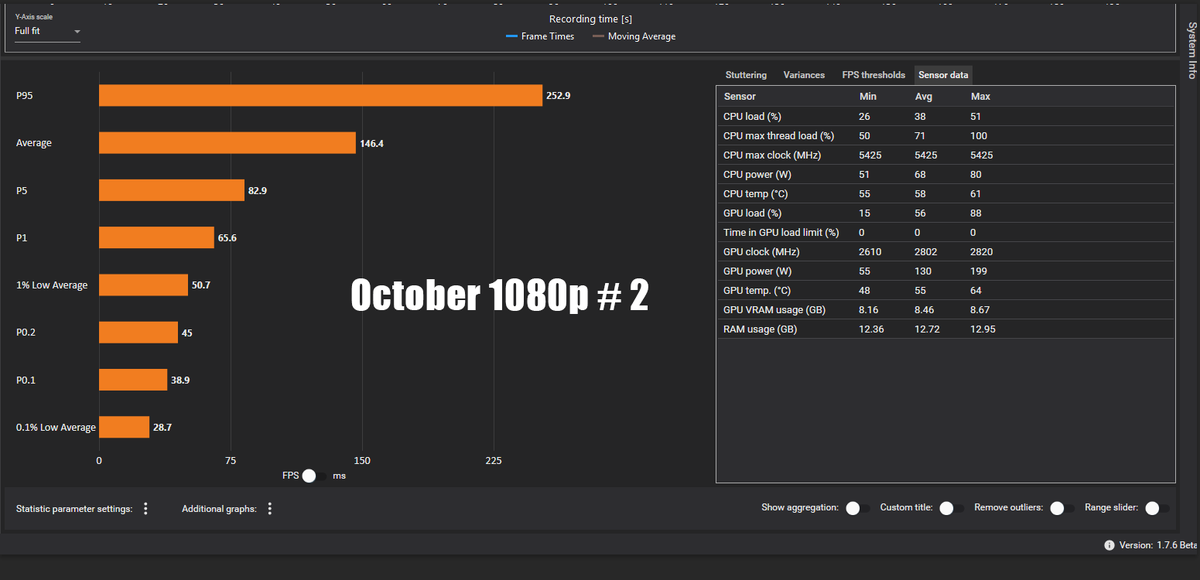Select the CPU power (W) row
Viewport: 1200px width, 580px height.
tap(945, 174)
